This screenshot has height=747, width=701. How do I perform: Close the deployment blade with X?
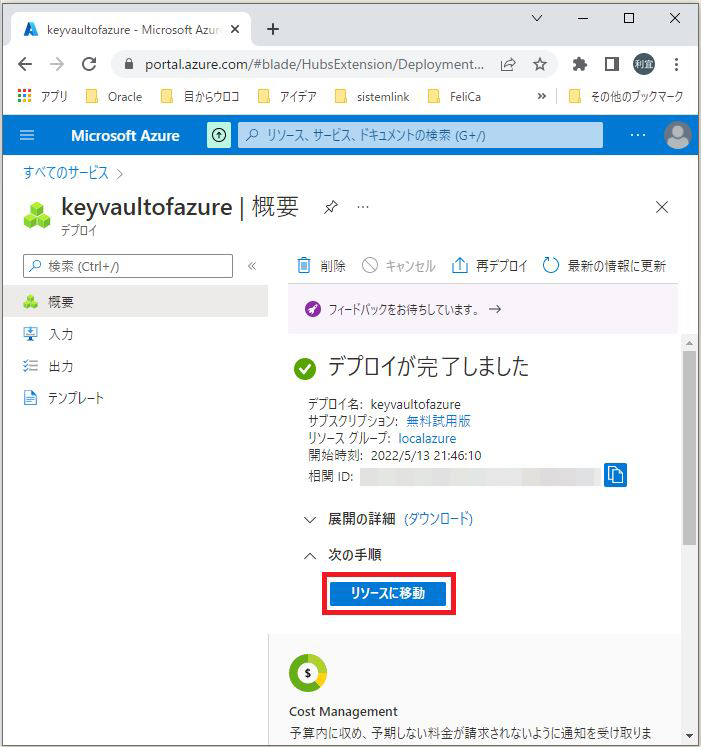click(x=662, y=207)
